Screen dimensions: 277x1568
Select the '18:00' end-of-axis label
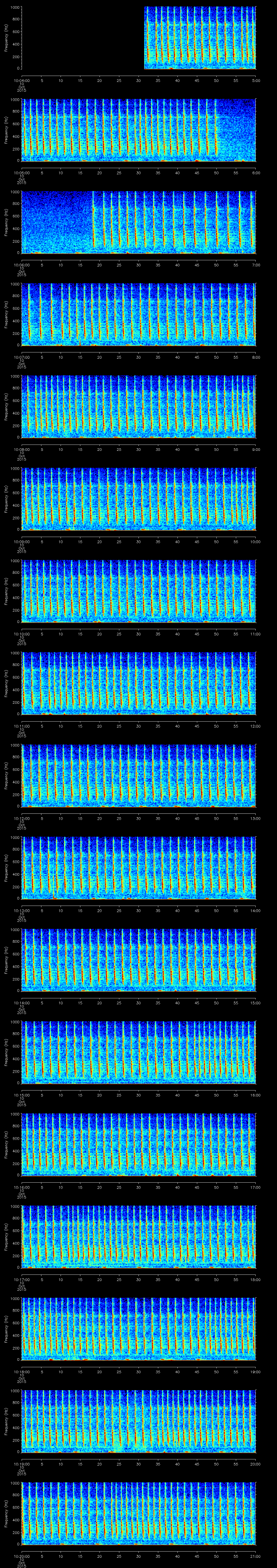point(256,1279)
